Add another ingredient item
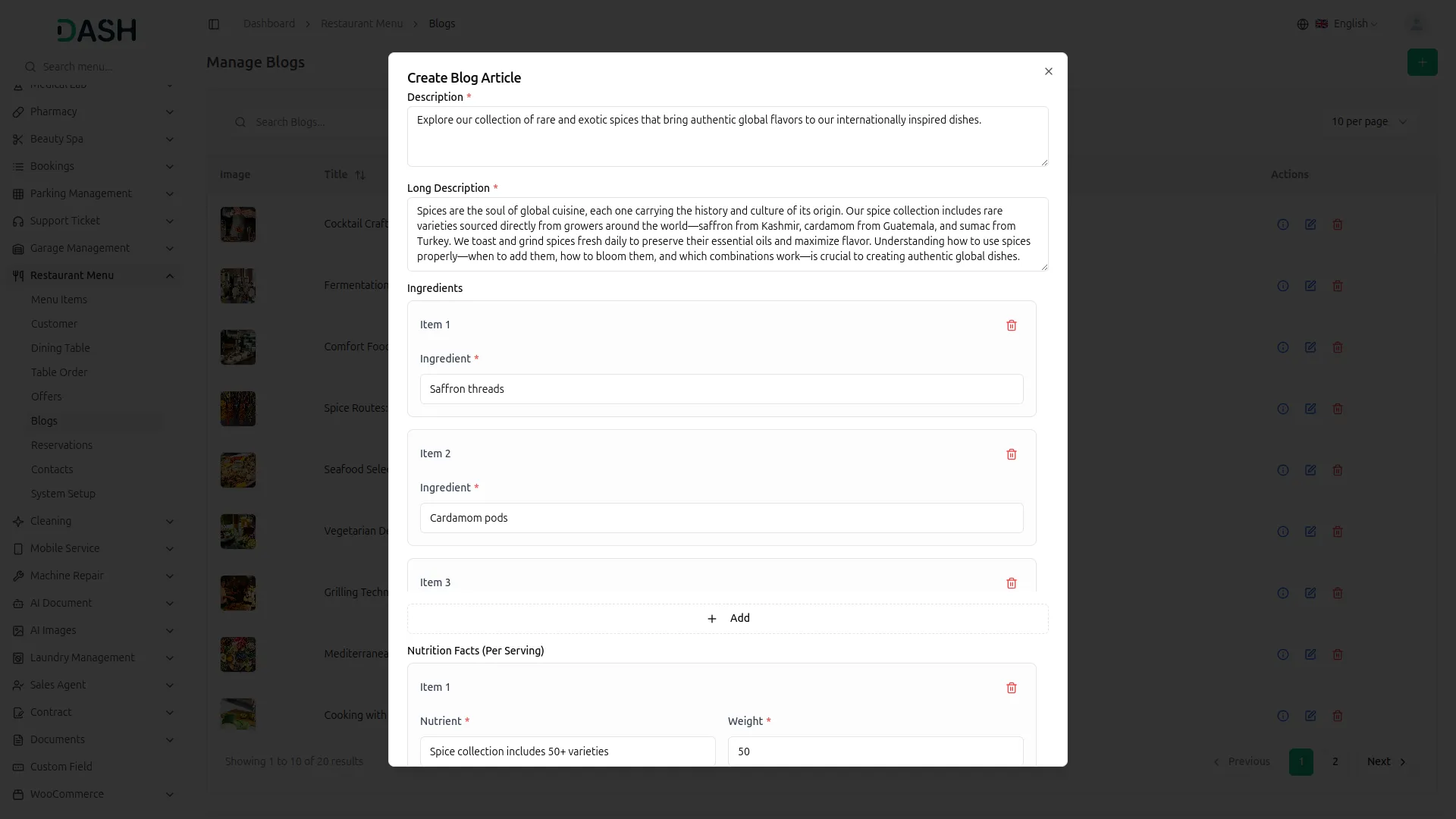The width and height of the screenshot is (1456, 819). point(727,619)
